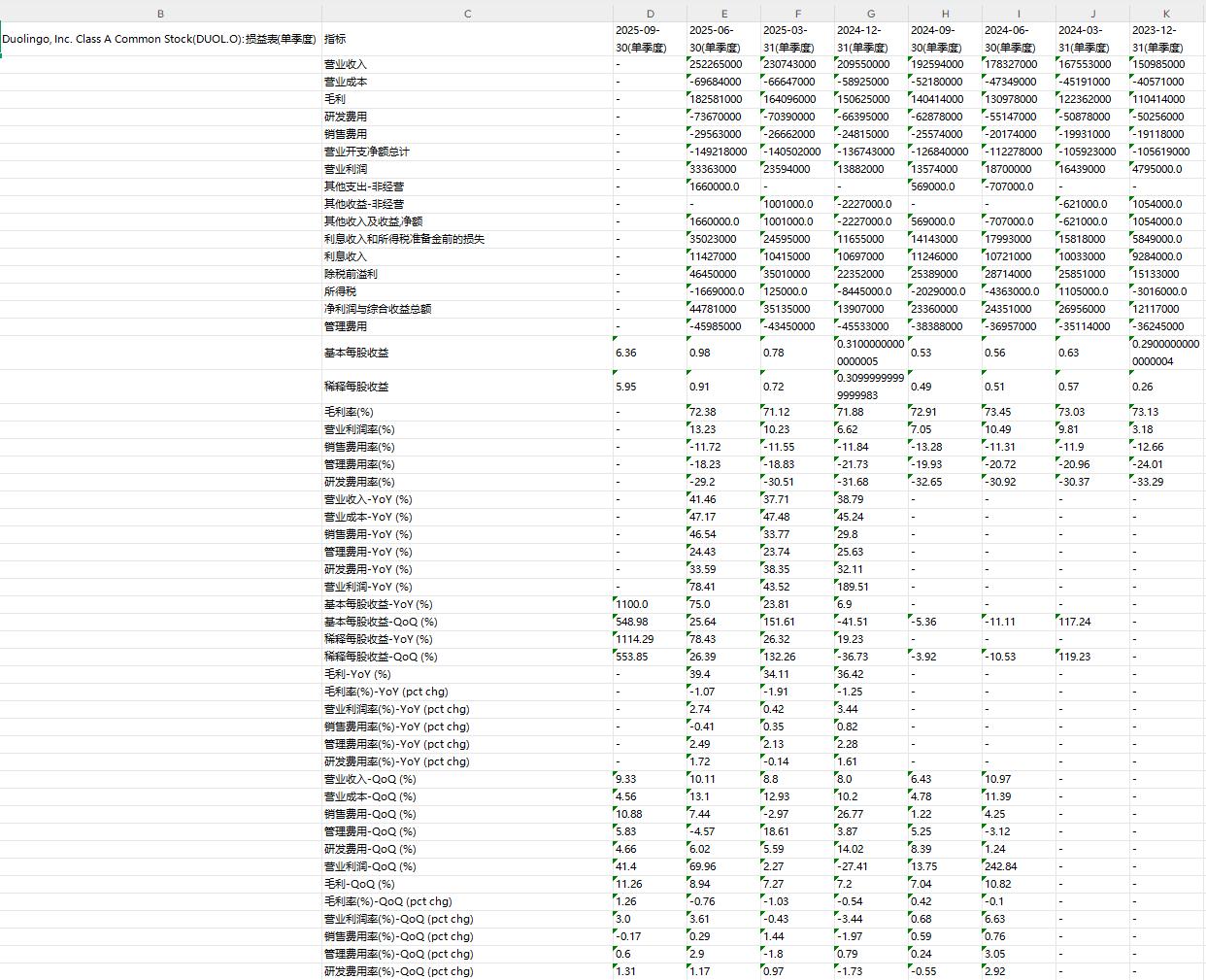Click the Duolingo, Inc. Class A Common Stock title cell

pyautogui.click(x=160, y=39)
